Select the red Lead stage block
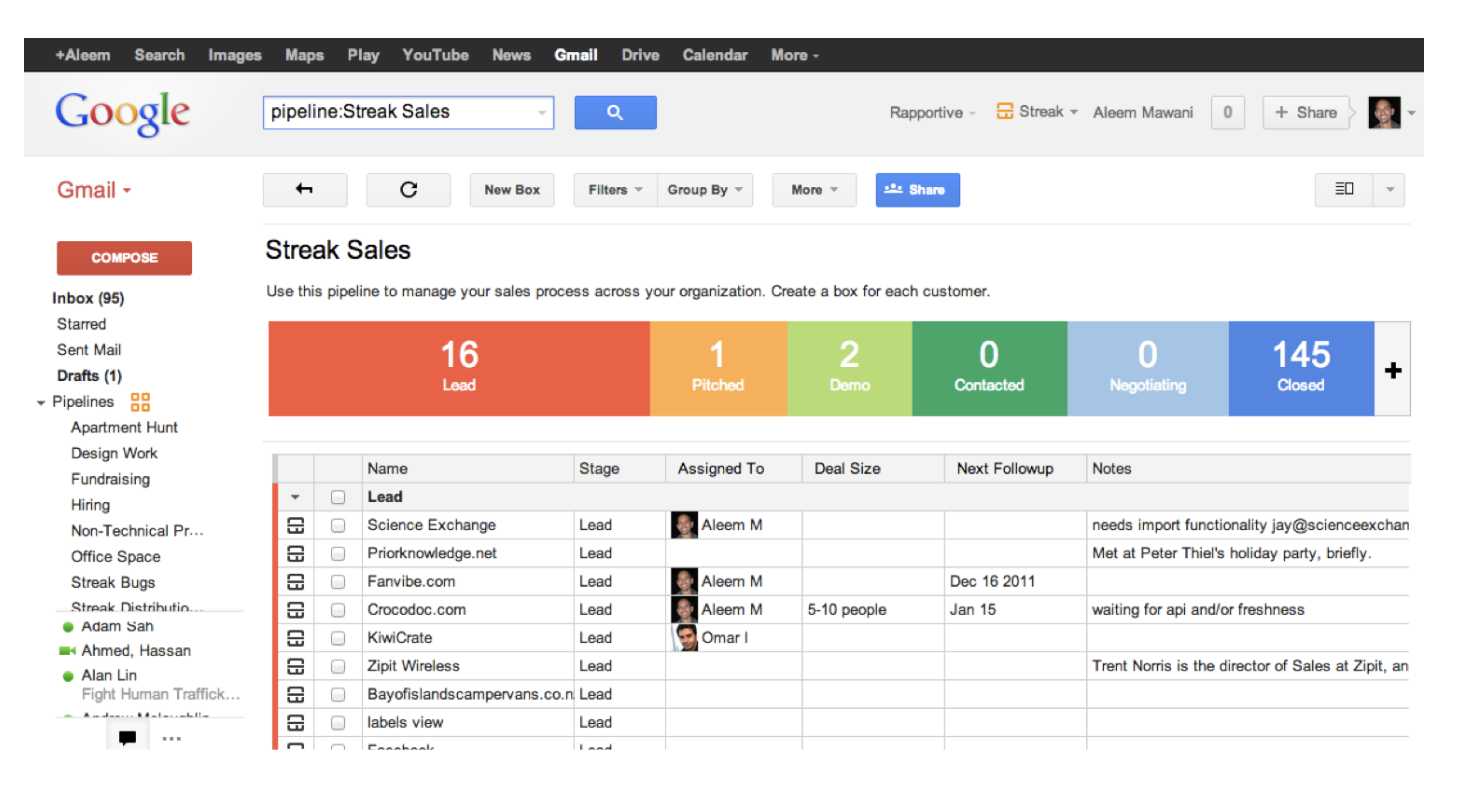1464x802 pixels. point(459,368)
